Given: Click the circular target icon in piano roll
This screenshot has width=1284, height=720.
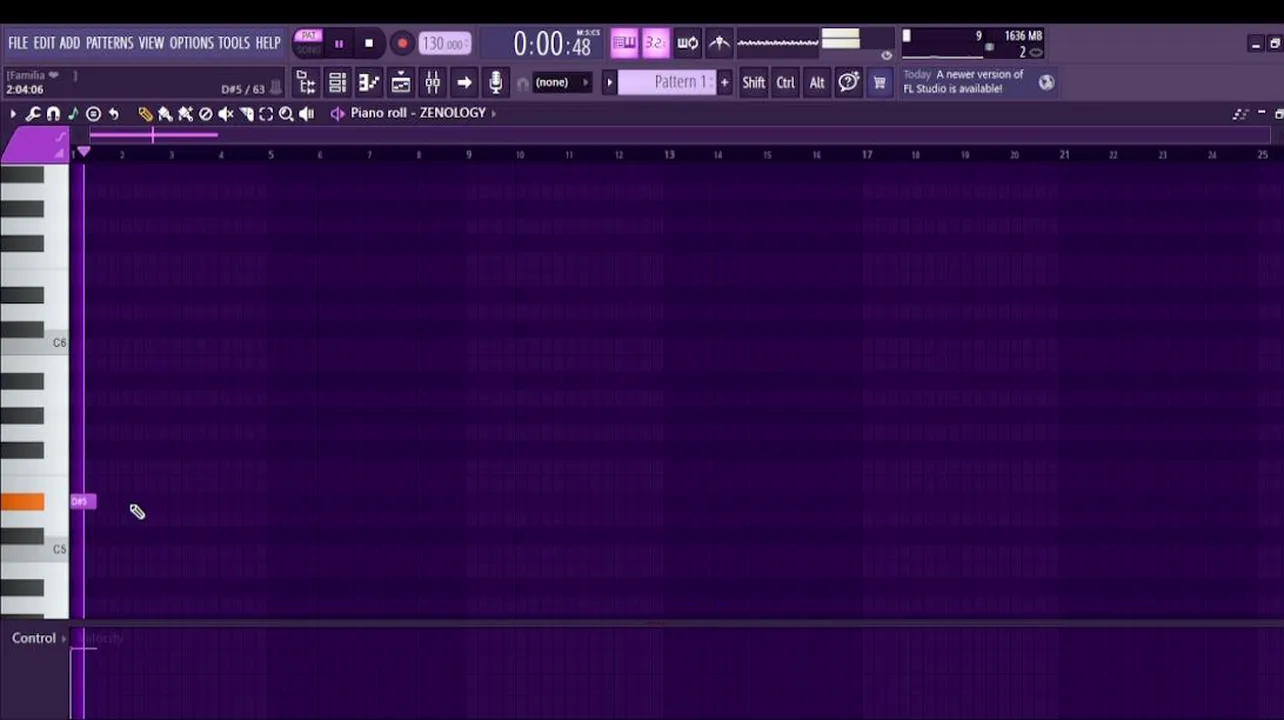Looking at the screenshot, I should click(93, 114).
